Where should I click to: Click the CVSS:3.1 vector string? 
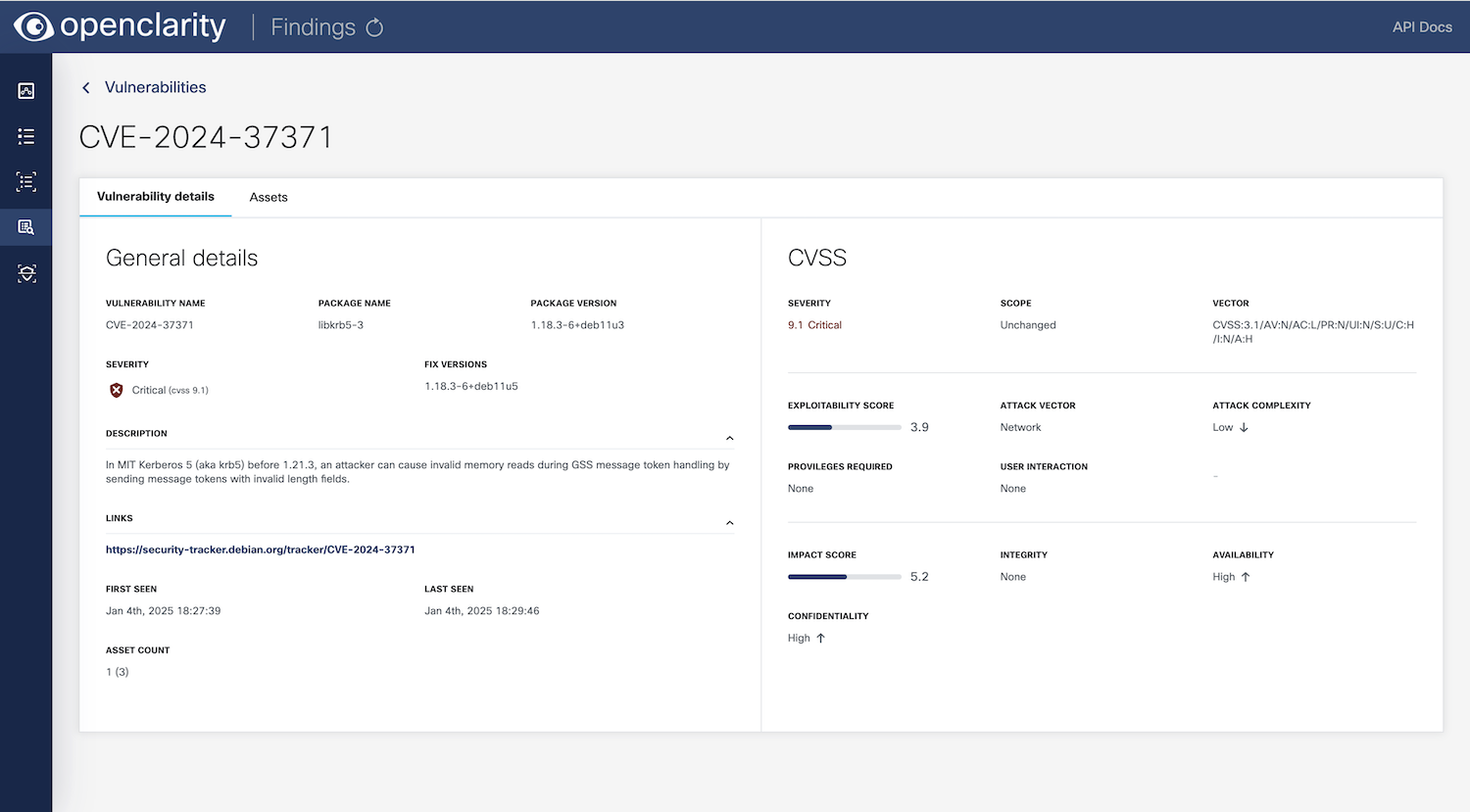pos(1313,332)
